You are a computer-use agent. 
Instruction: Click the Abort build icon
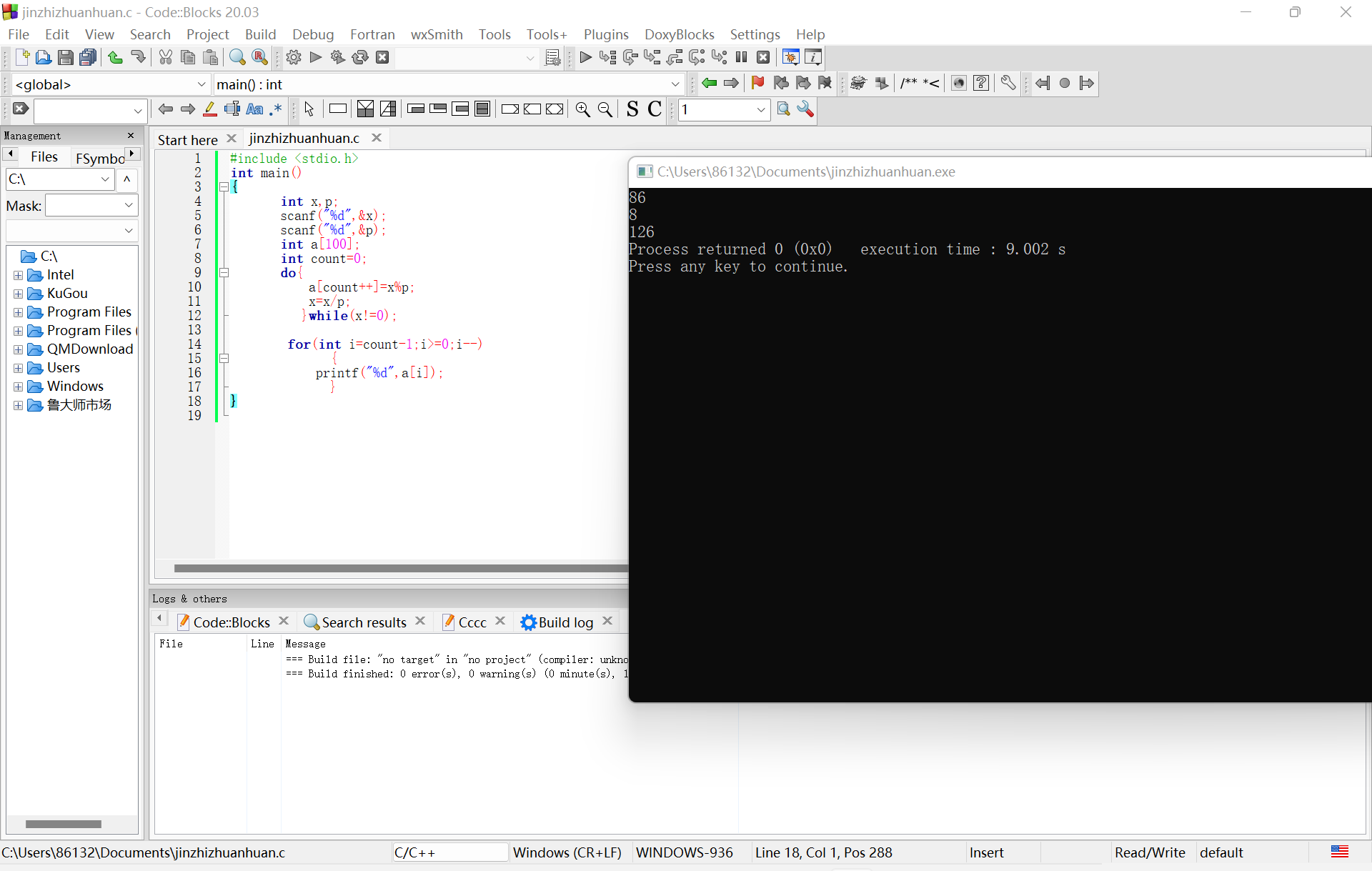point(382,57)
